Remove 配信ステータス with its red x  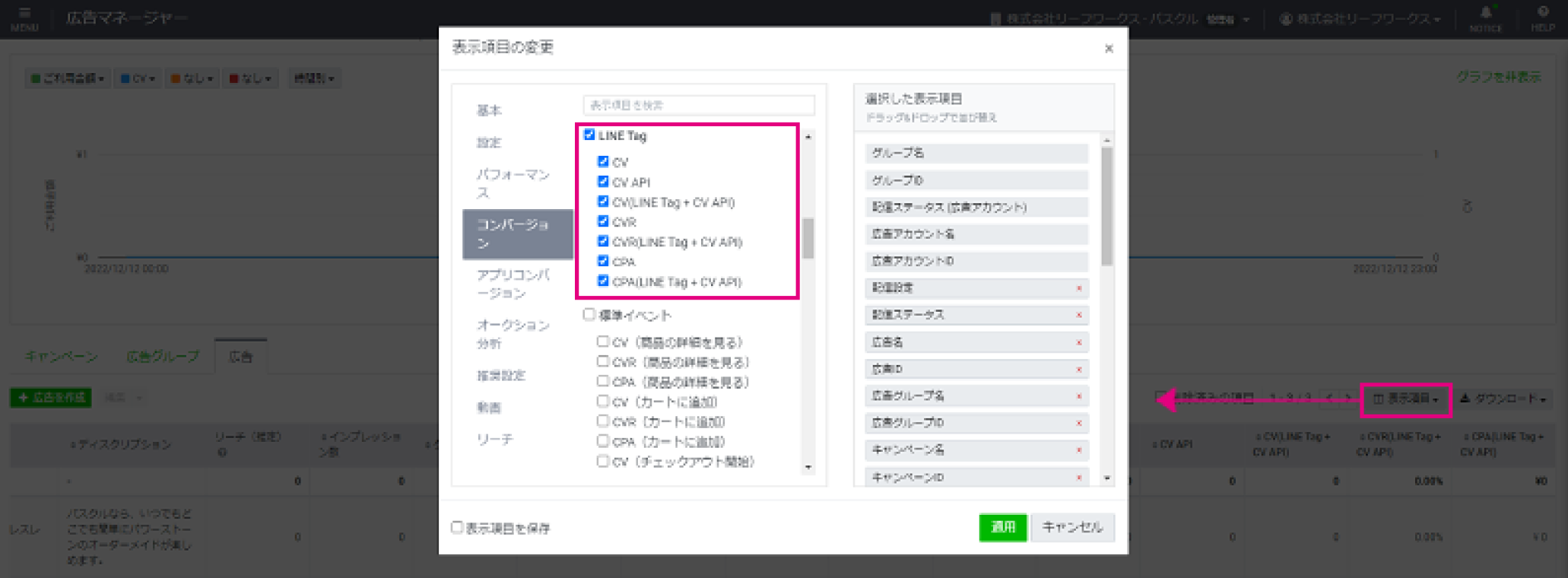coord(1078,315)
